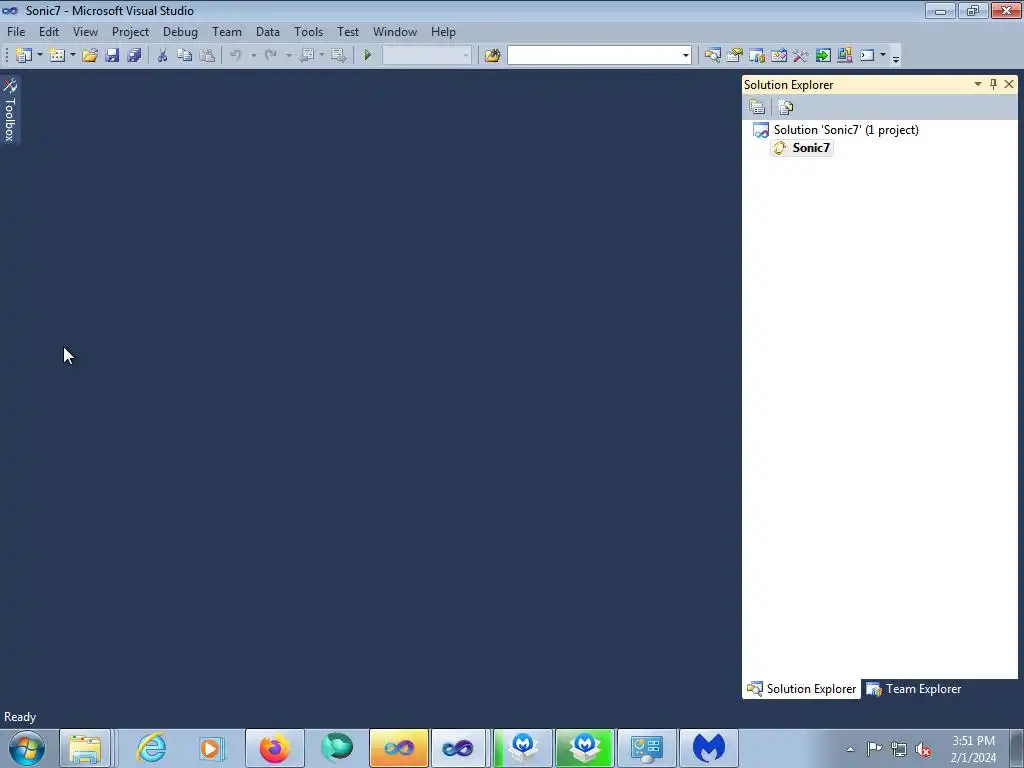Image resolution: width=1024 pixels, height=768 pixels.
Task: Open the File menu
Action: point(16,32)
